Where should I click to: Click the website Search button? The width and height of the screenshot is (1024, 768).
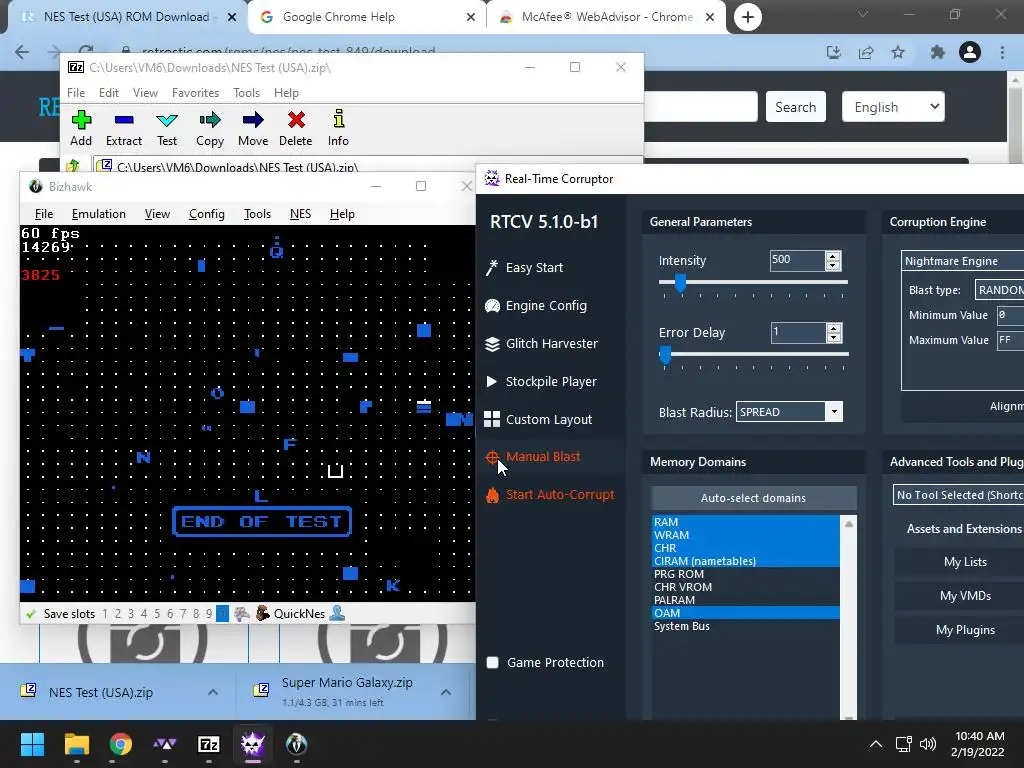click(795, 106)
